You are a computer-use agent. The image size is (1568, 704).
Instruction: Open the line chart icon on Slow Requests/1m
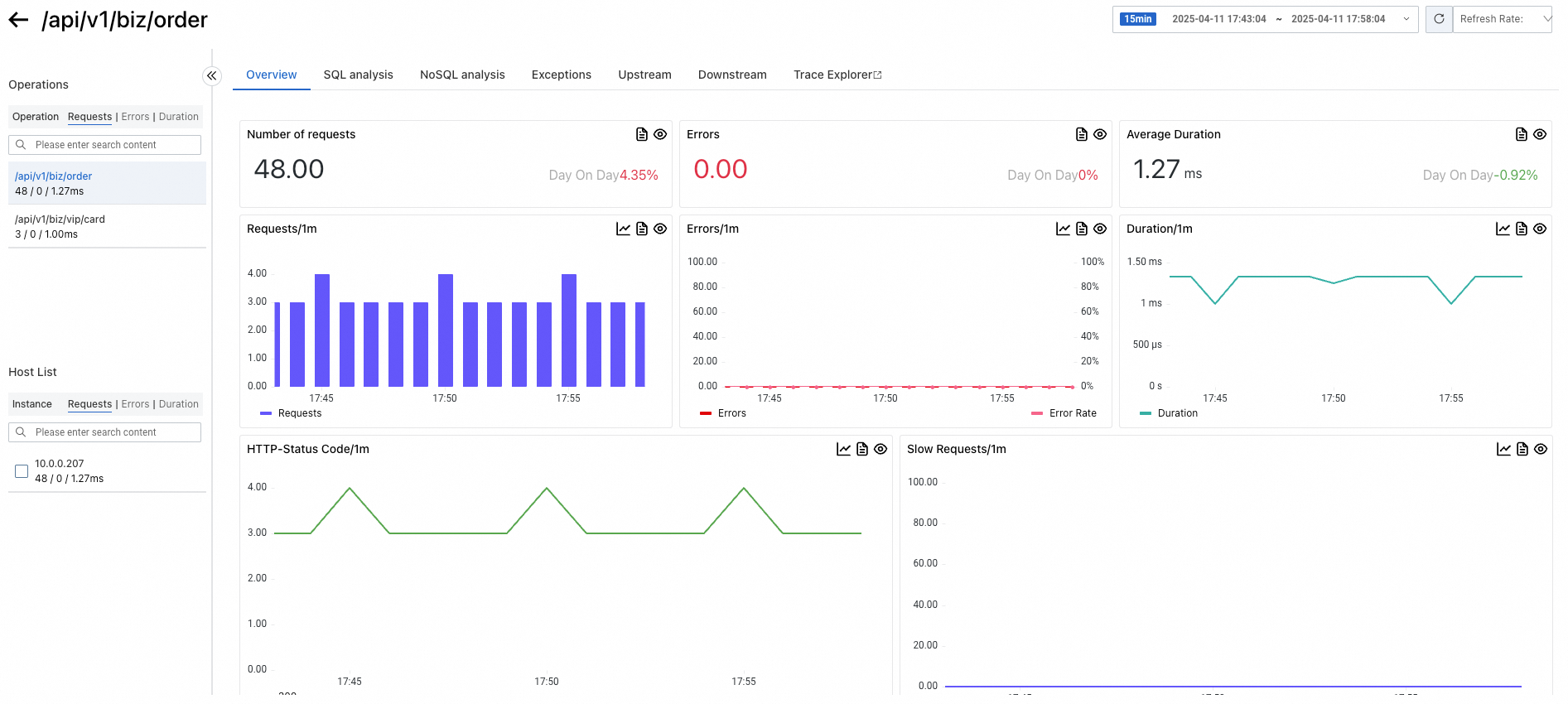tap(1503, 449)
